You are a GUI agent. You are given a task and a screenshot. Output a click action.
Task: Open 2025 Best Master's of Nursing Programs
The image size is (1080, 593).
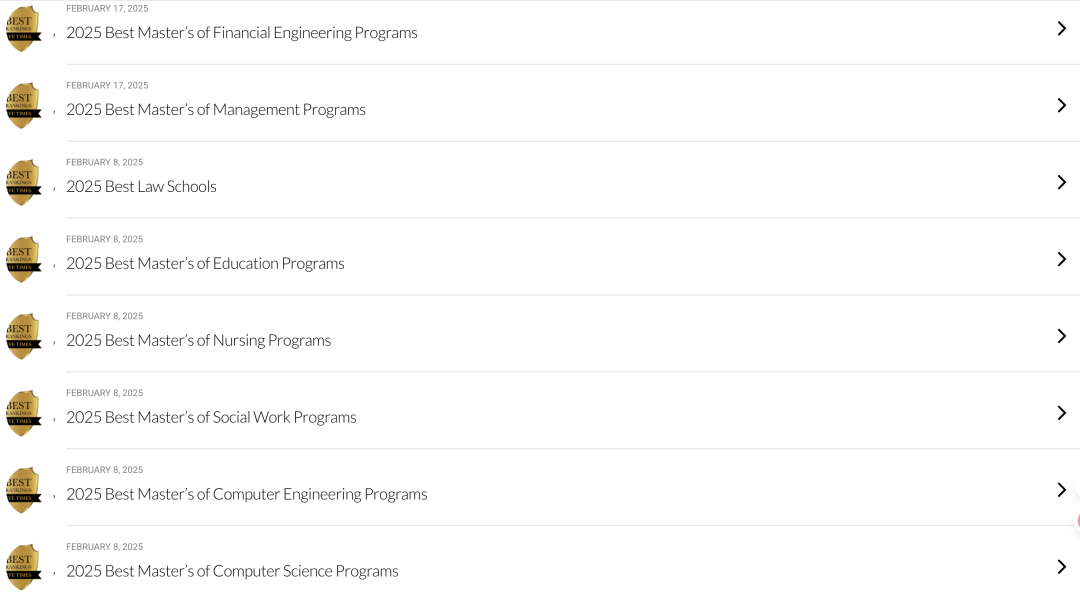[198, 340]
